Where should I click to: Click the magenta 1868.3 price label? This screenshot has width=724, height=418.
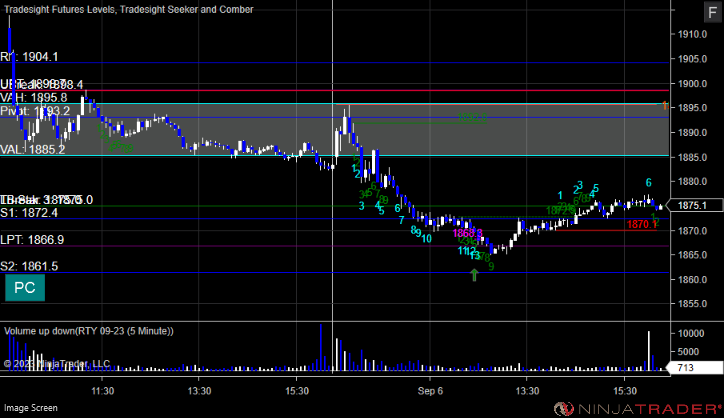[x=467, y=233]
